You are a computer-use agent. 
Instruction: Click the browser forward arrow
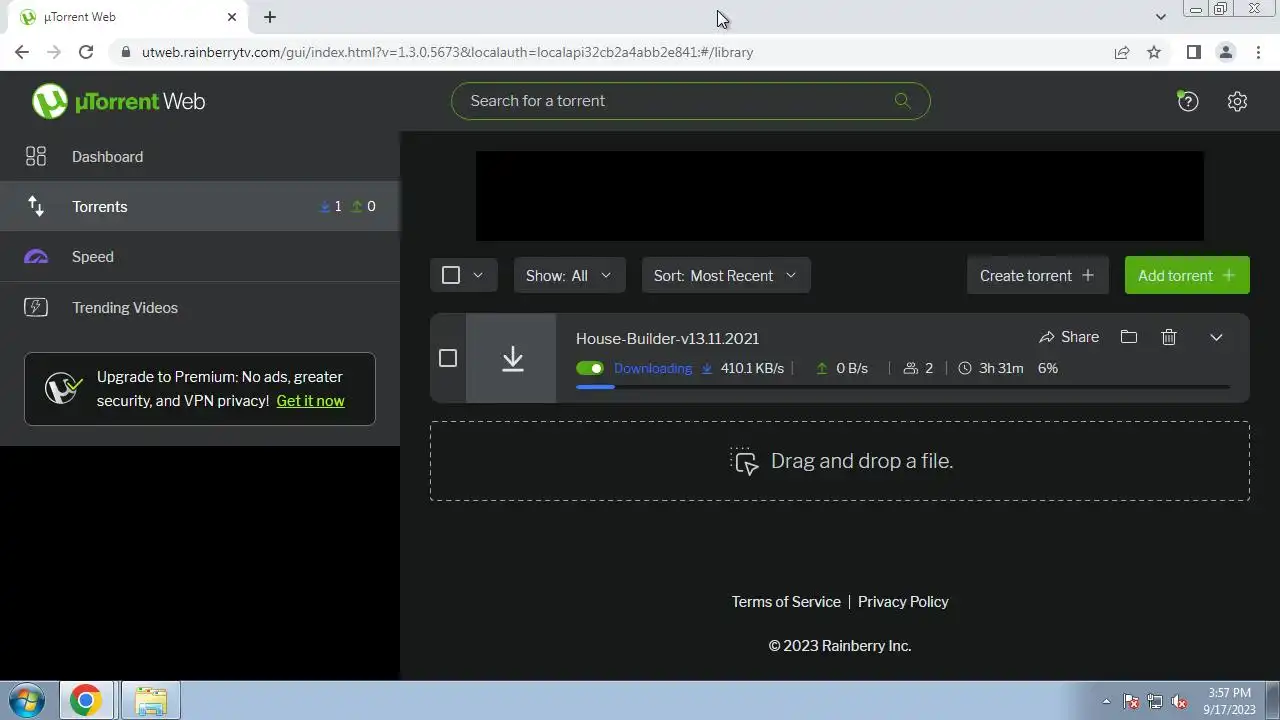click(x=54, y=52)
